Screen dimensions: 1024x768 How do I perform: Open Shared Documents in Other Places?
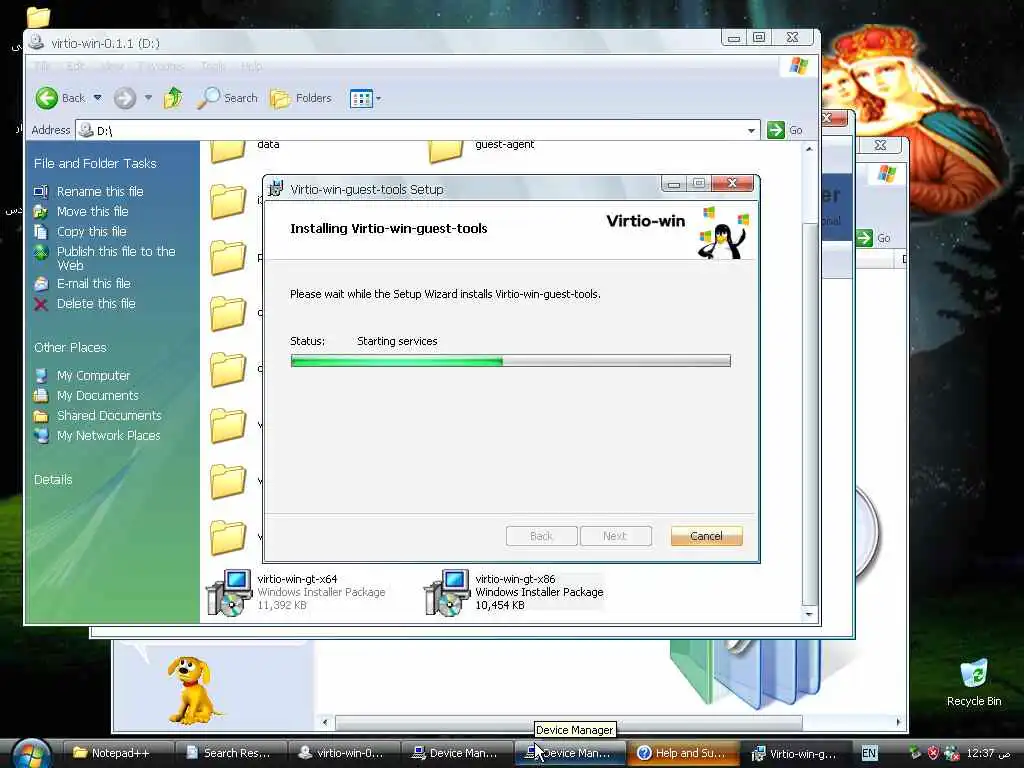[109, 415]
